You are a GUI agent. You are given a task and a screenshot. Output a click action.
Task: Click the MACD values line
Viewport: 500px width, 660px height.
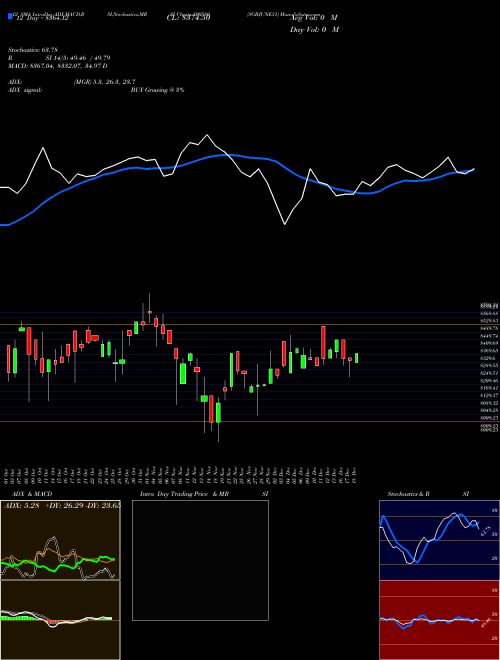coord(58,66)
